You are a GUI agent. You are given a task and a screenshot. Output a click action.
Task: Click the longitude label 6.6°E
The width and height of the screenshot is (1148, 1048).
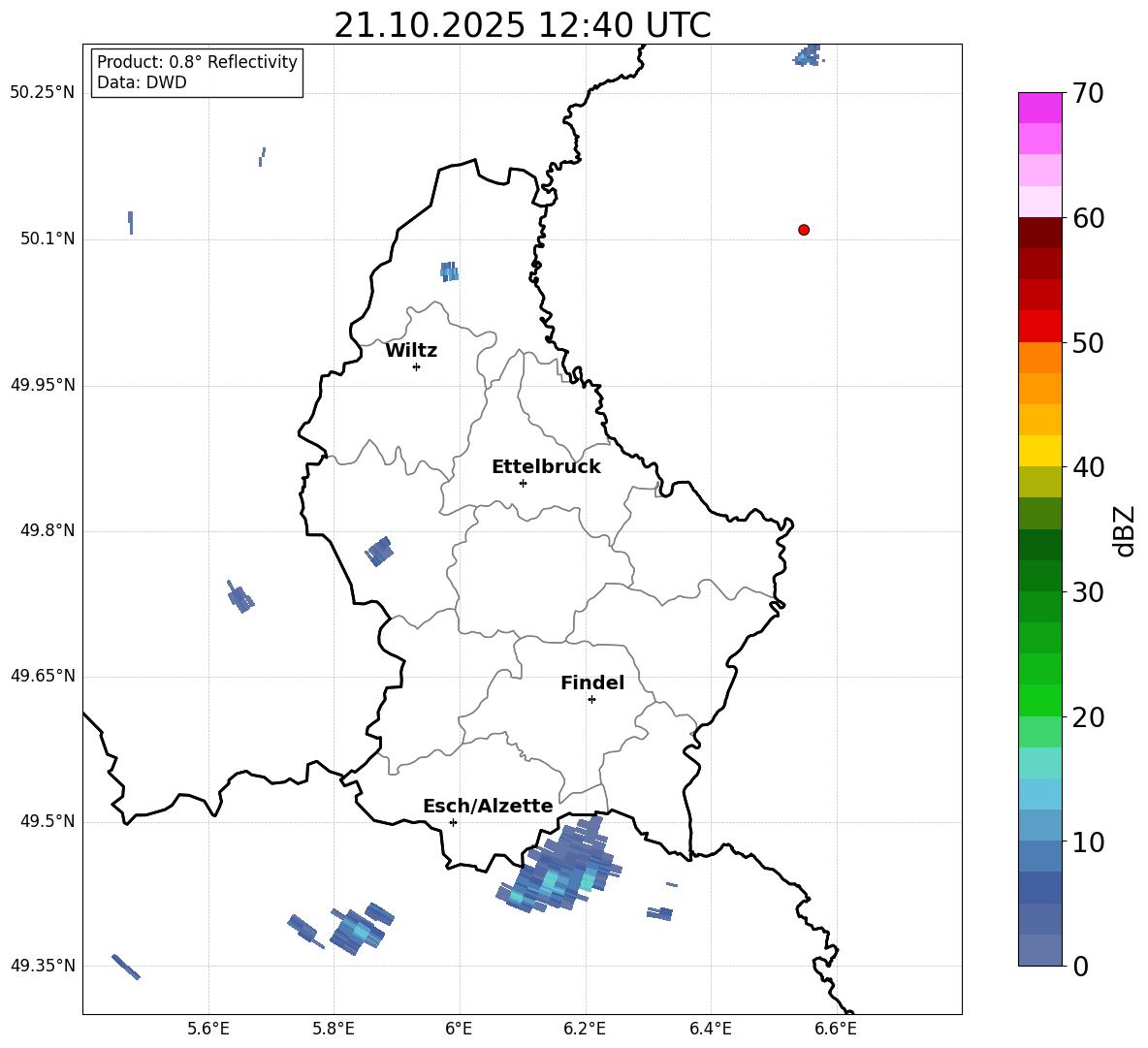coord(836,1029)
